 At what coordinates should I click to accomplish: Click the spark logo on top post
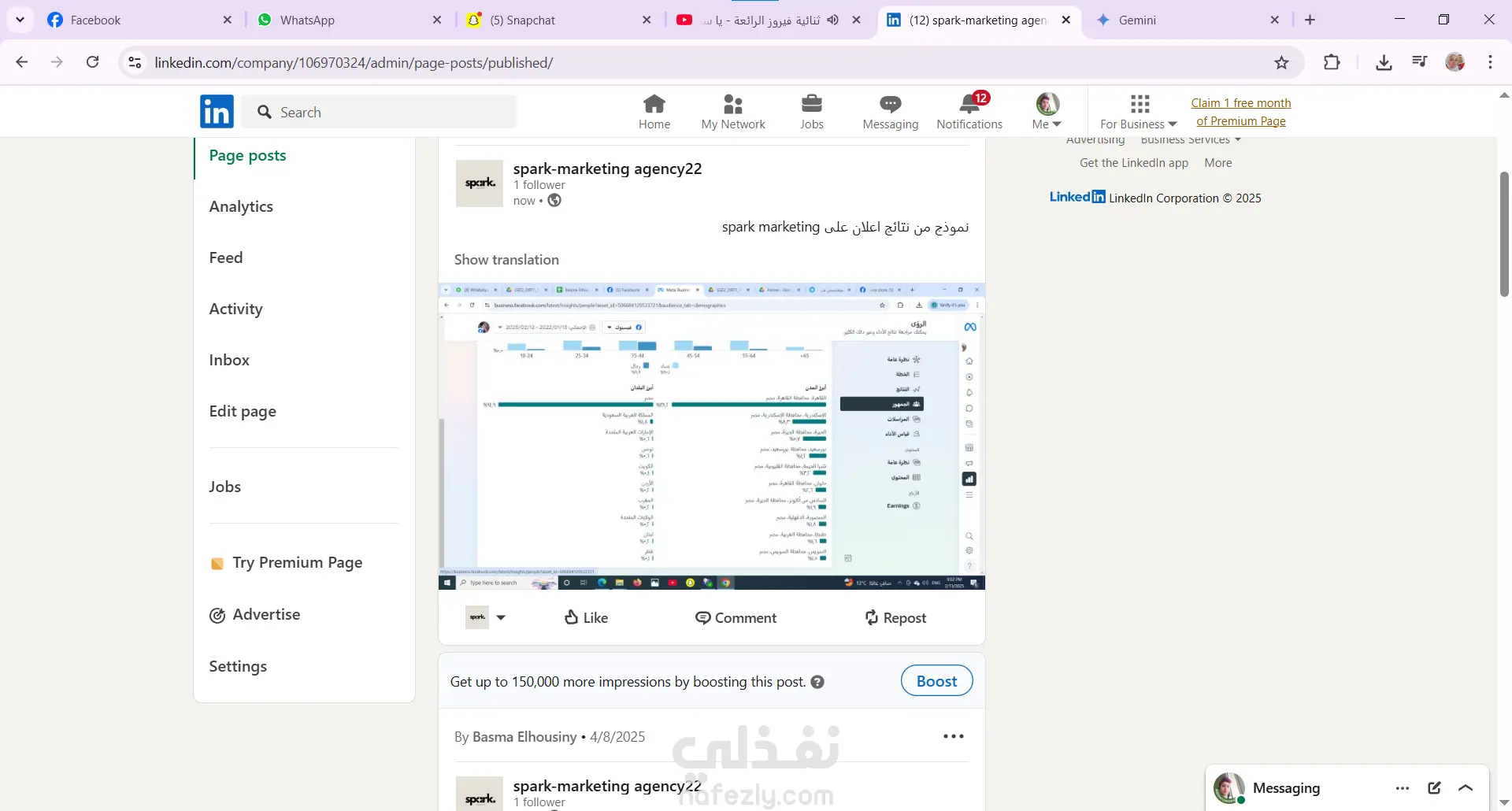(x=480, y=183)
